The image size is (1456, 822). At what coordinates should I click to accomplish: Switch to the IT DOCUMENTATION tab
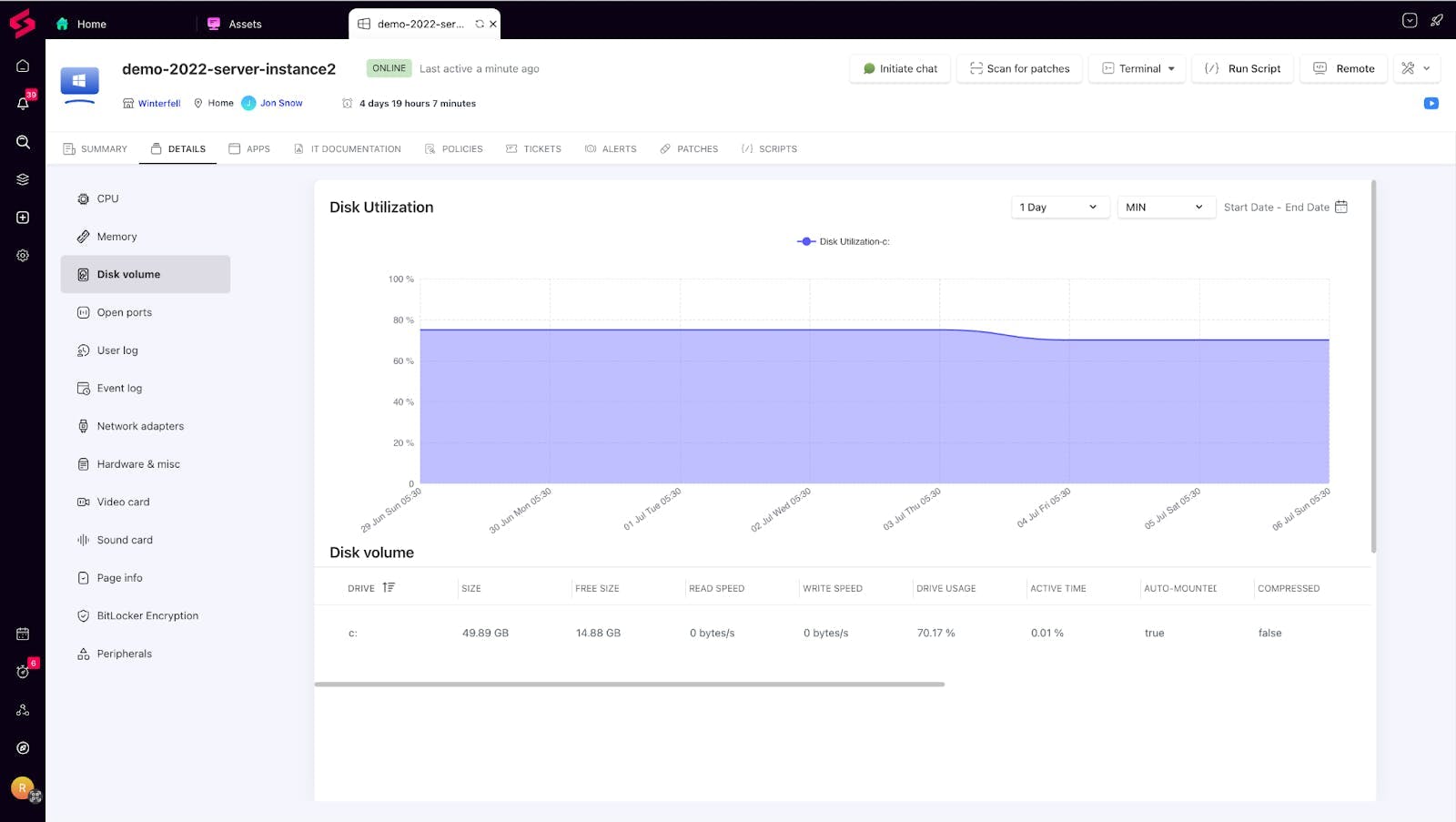pos(347,148)
